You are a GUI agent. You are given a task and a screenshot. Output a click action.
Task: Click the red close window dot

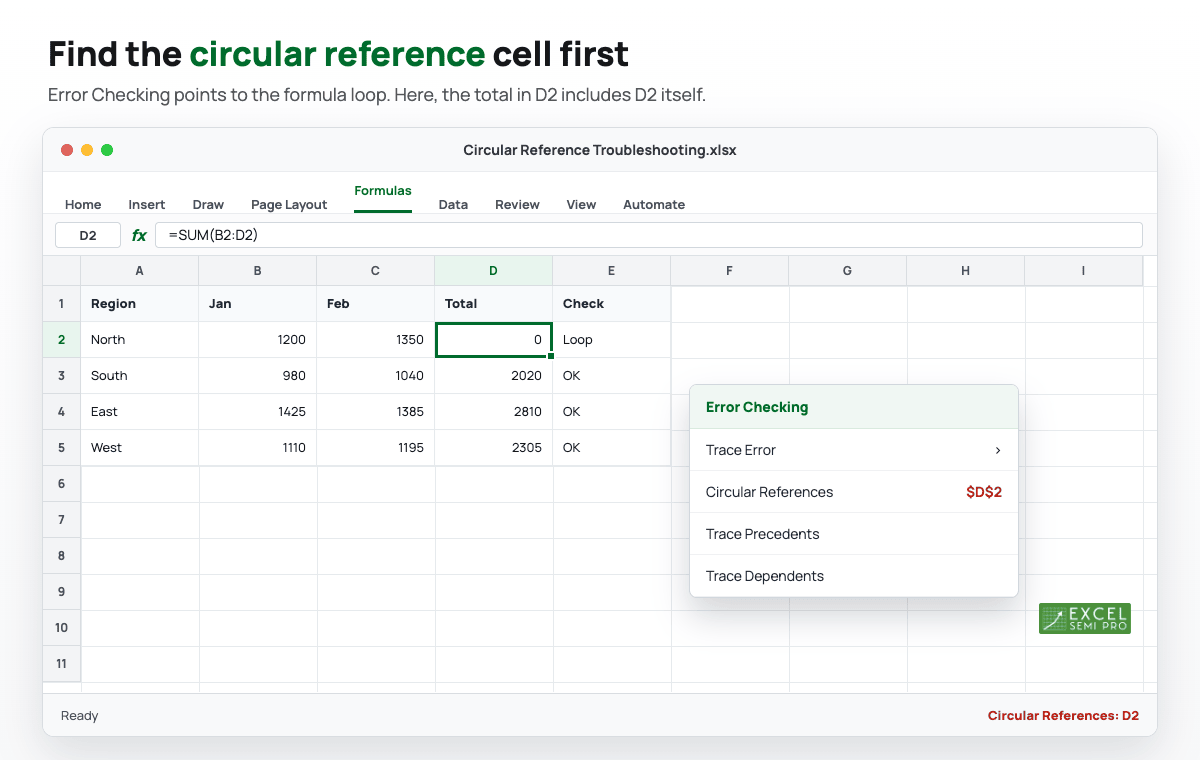[67, 150]
